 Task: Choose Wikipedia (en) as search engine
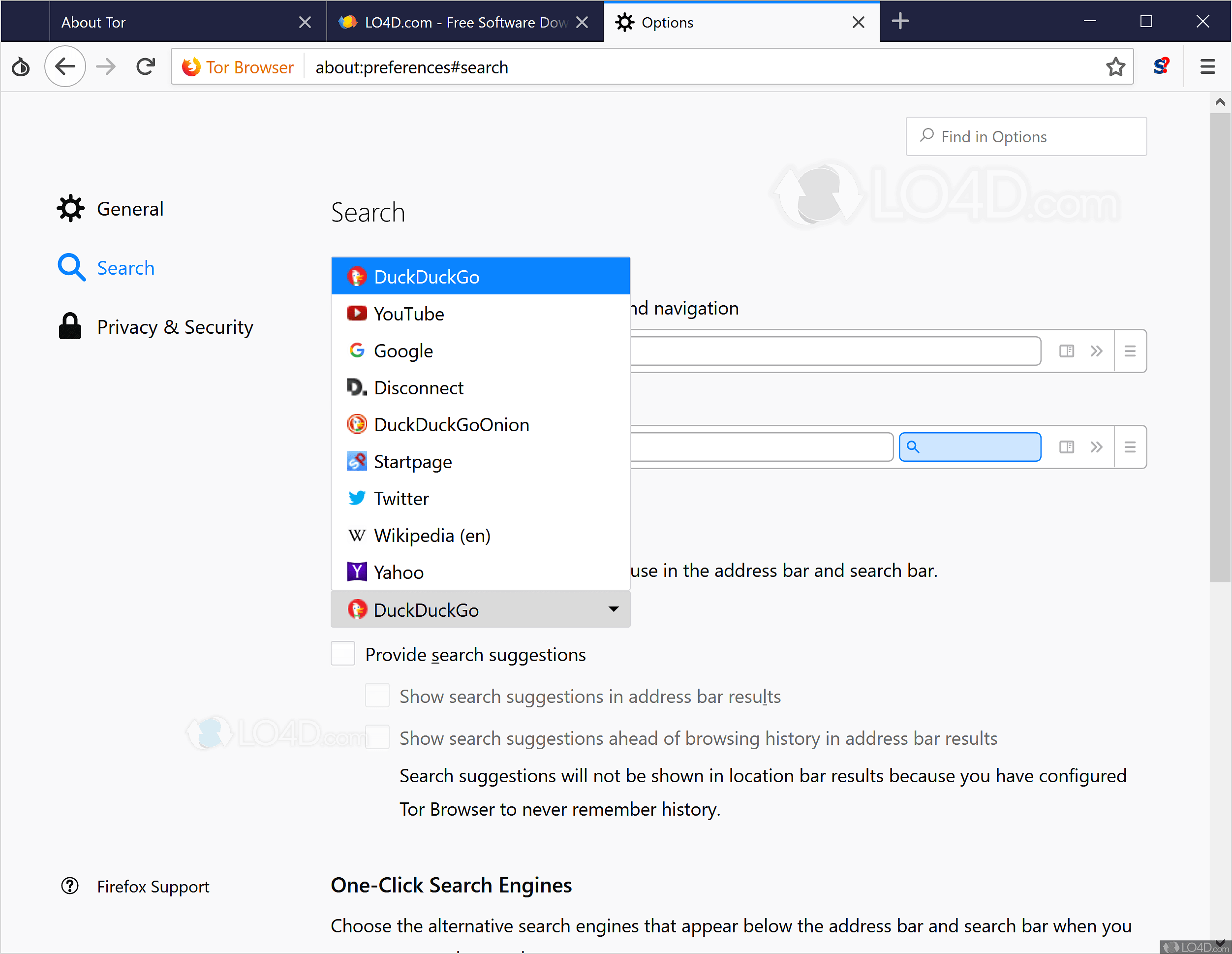(x=432, y=535)
